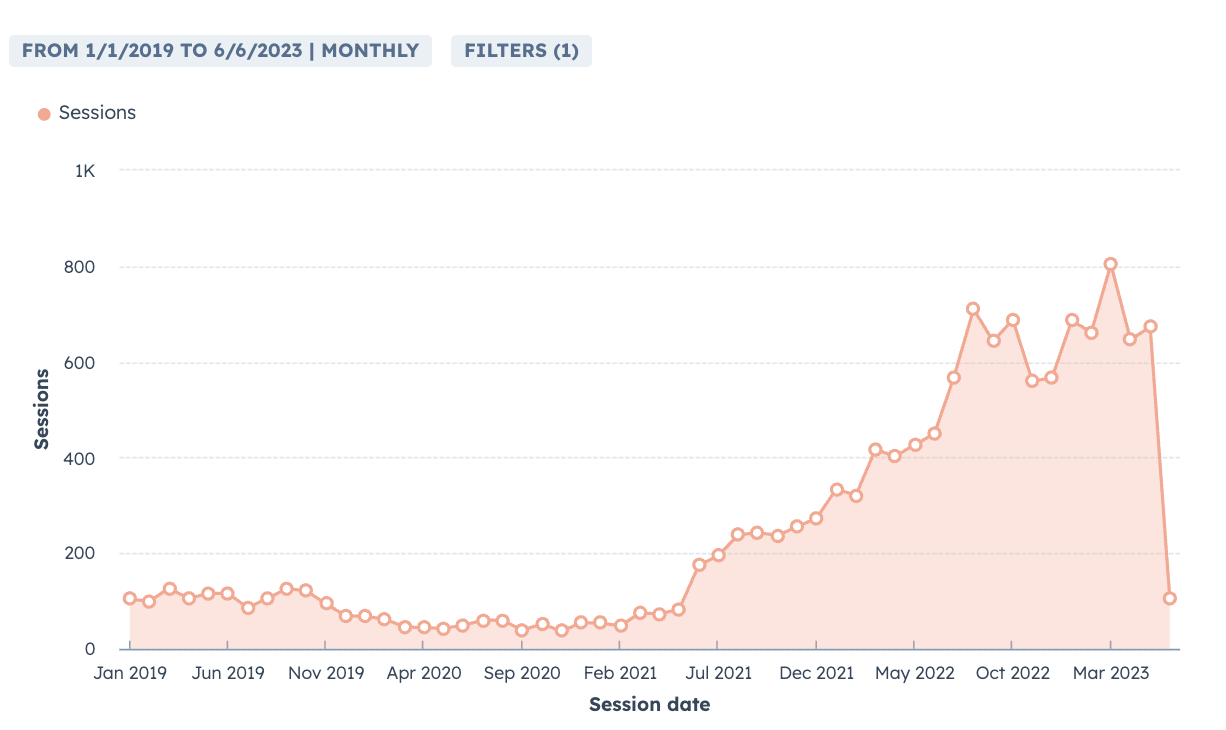Viewport: 1226px width, 730px height.
Task: Click the 'Session date' x-axis title
Action: (649, 705)
